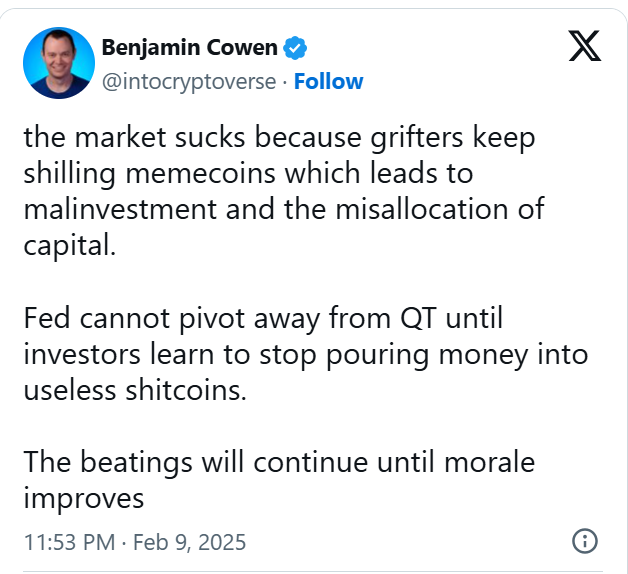Click the Feb 9, 2025 date

(192, 542)
